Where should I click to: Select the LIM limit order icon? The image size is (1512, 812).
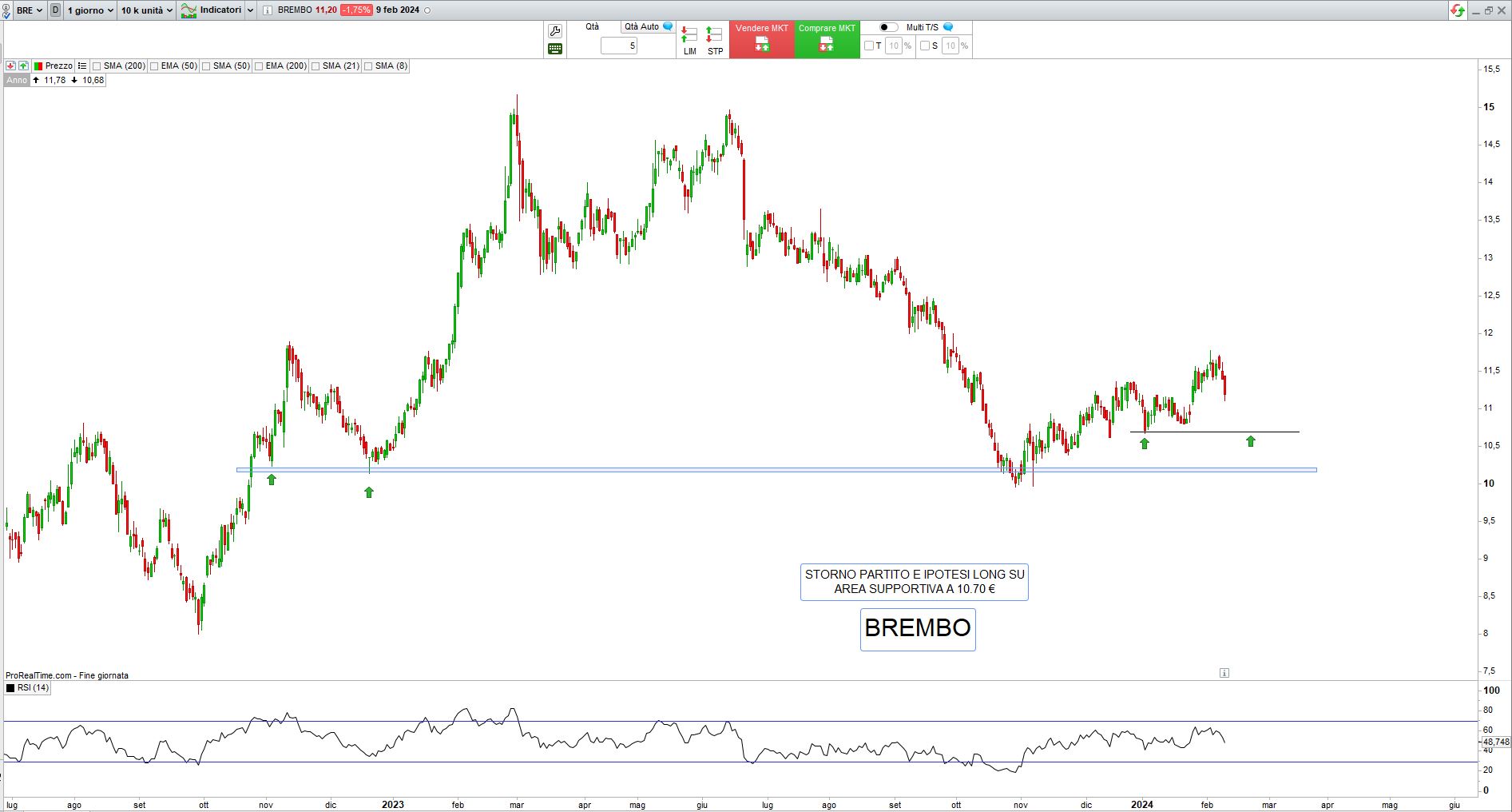coord(689,41)
